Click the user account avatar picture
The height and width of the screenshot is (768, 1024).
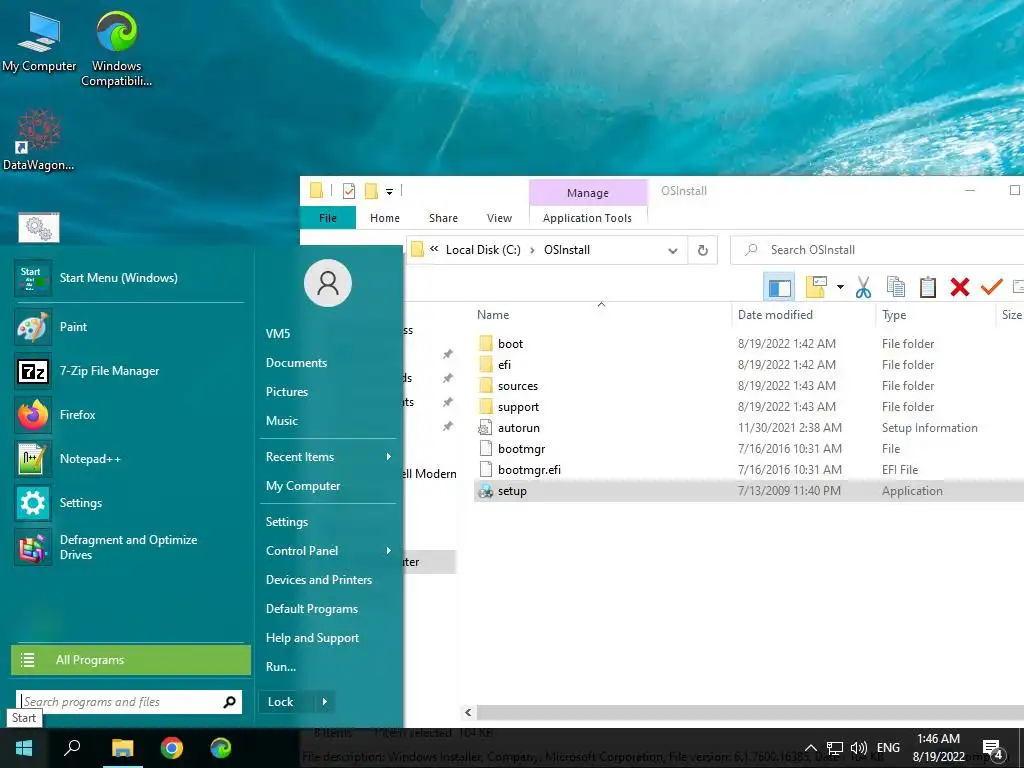(328, 283)
